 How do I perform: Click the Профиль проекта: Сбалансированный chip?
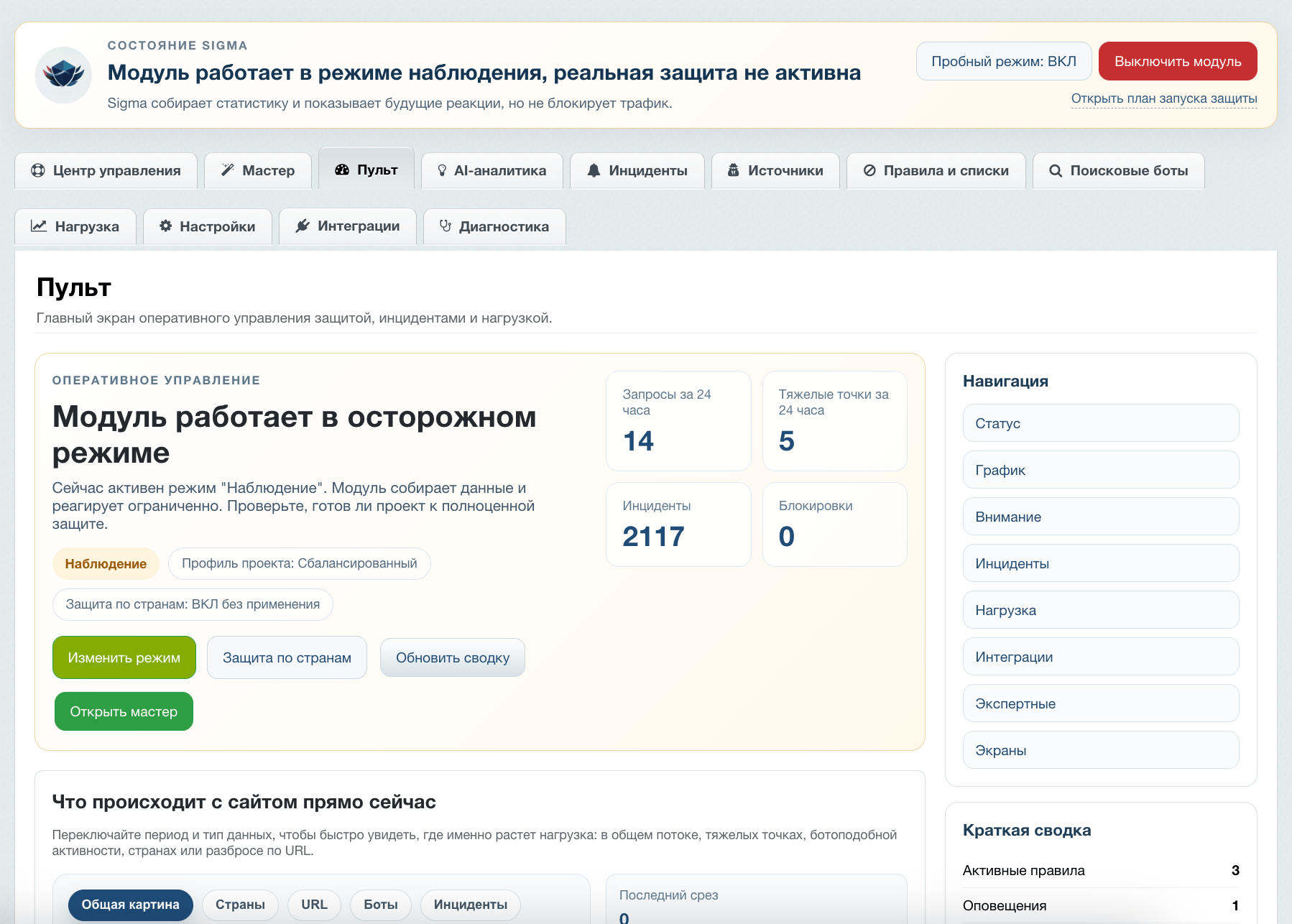(300, 563)
